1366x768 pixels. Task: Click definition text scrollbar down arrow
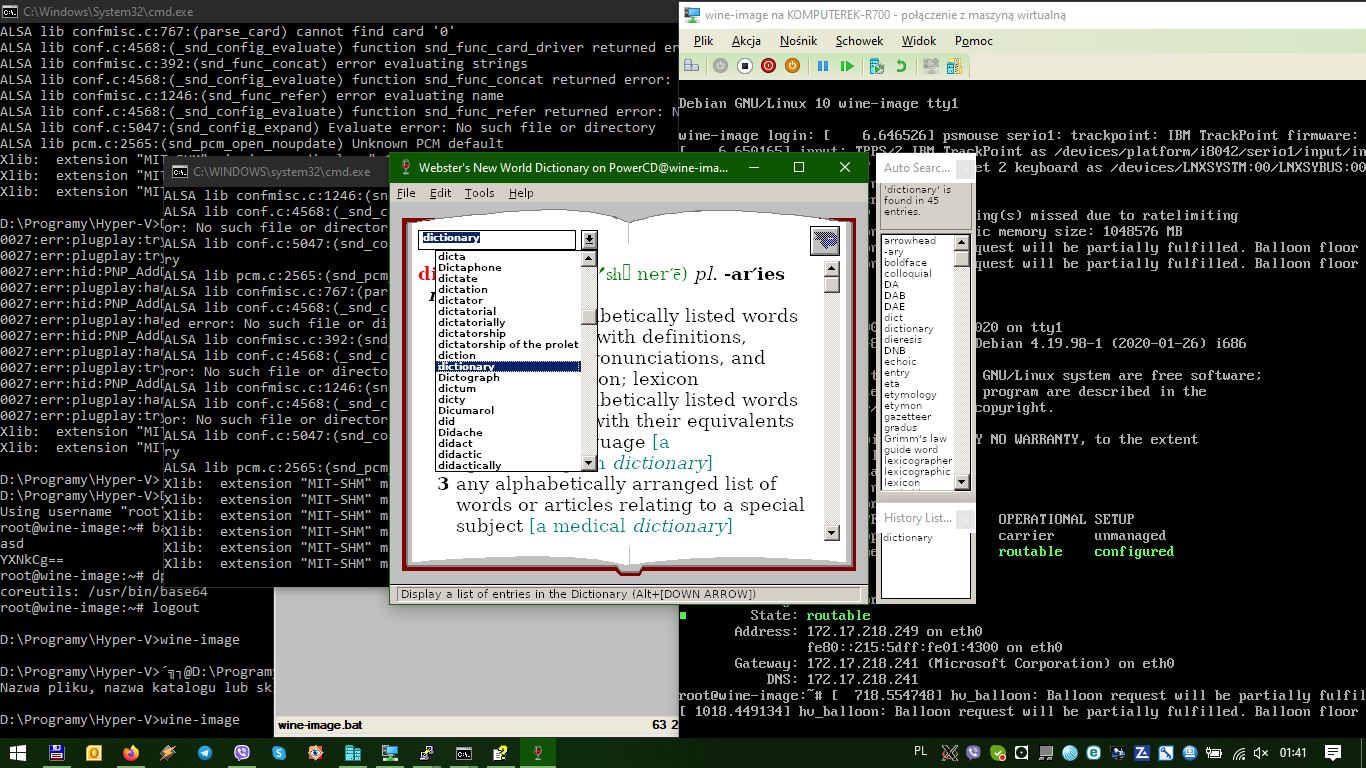[831, 533]
